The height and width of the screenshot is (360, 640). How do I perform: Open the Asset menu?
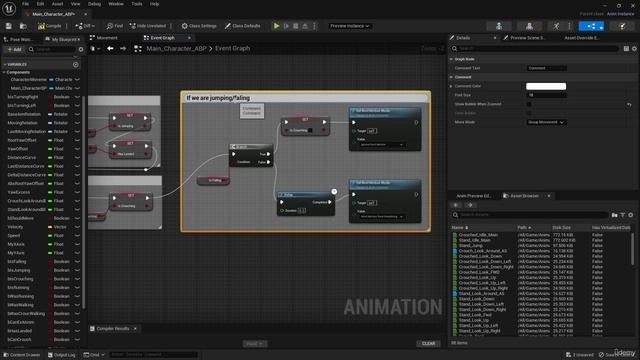coord(57,4)
